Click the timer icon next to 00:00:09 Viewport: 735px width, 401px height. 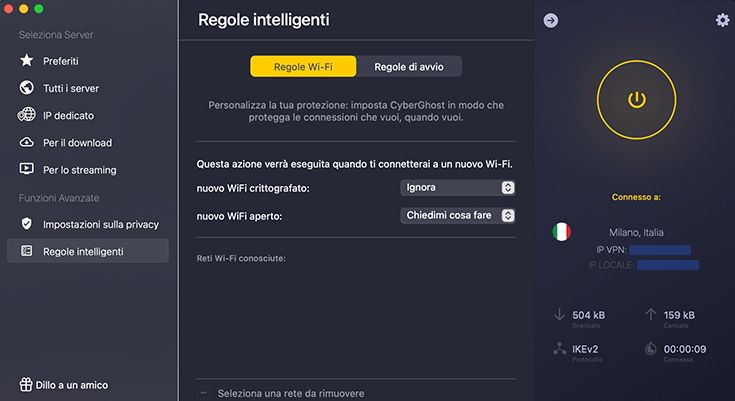[x=651, y=348]
